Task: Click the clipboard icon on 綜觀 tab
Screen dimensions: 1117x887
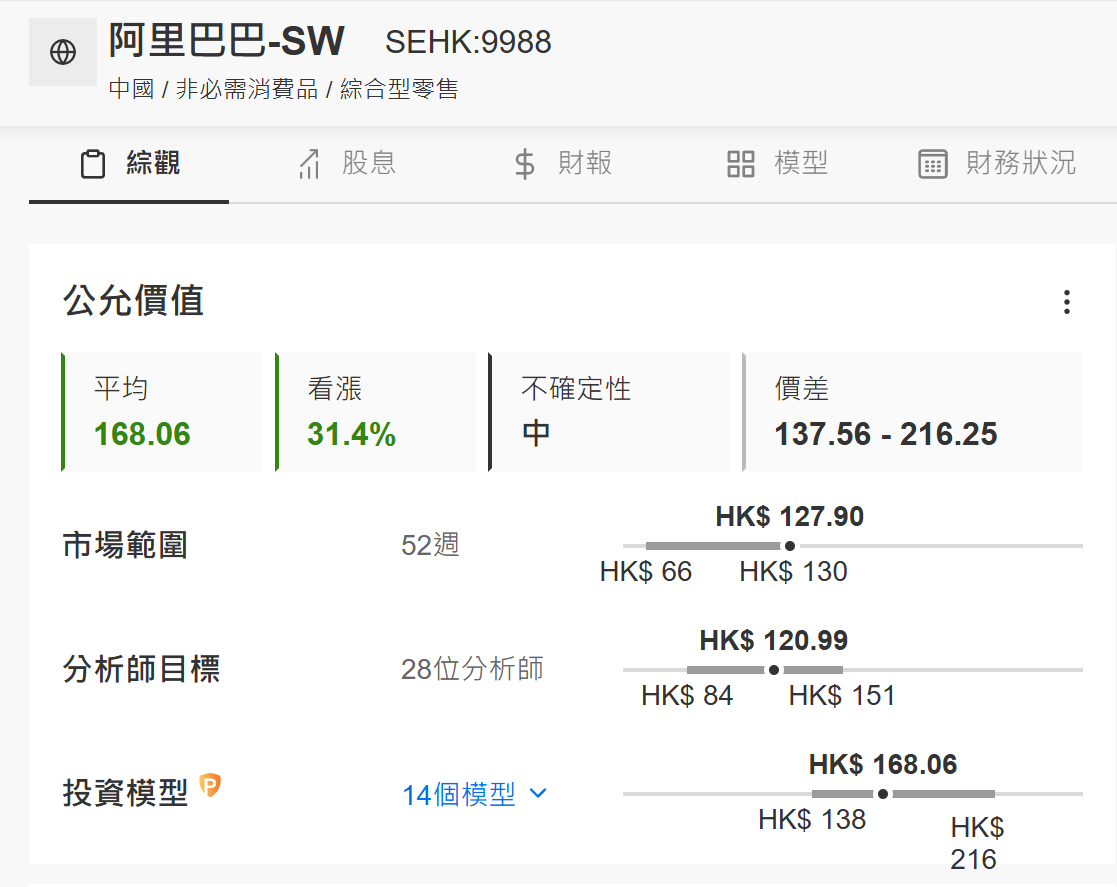Action: (x=93, y=164)
